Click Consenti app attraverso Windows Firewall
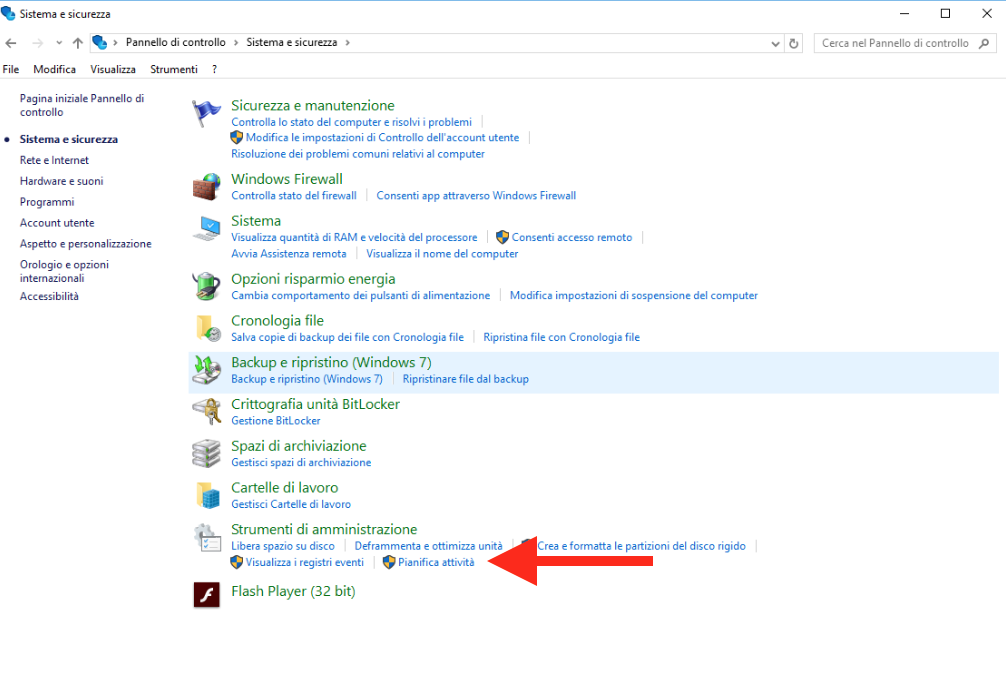The image size is (1006, 683). [476, 196]
